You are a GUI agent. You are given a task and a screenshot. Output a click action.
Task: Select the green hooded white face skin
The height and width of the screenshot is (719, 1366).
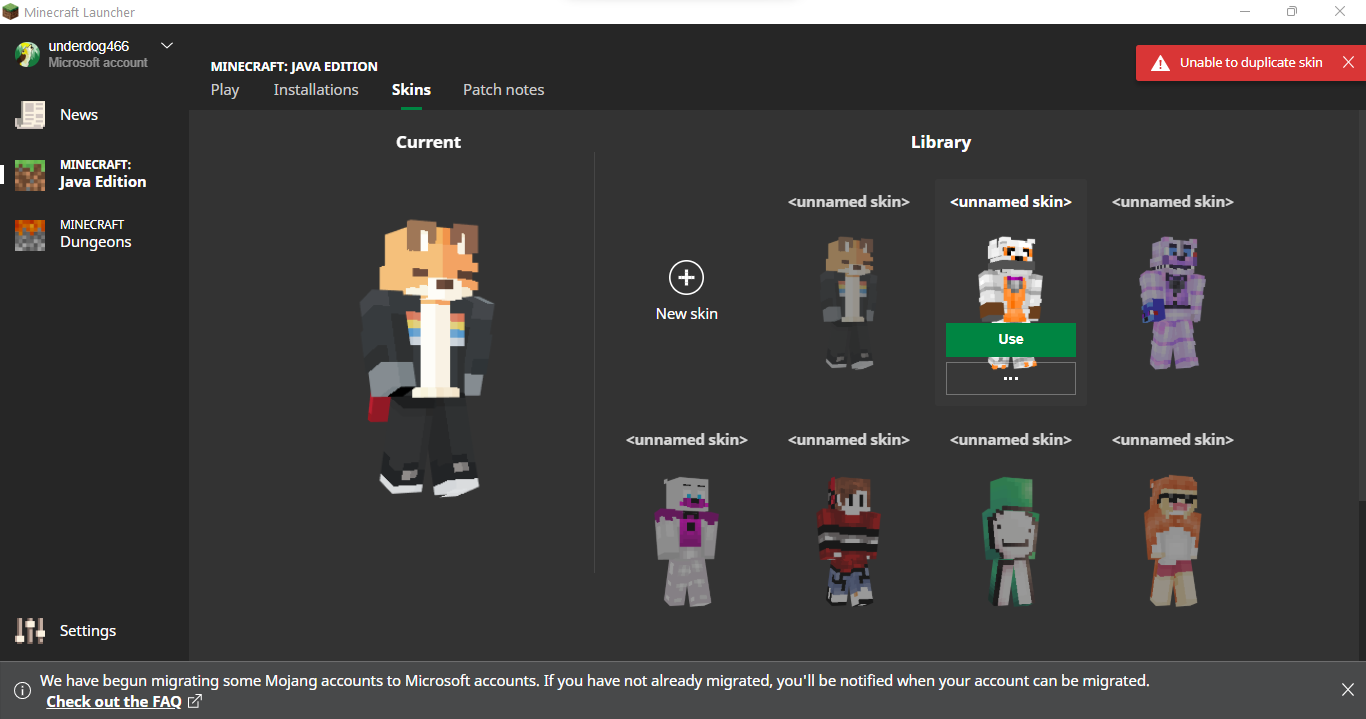point(1011,540)
